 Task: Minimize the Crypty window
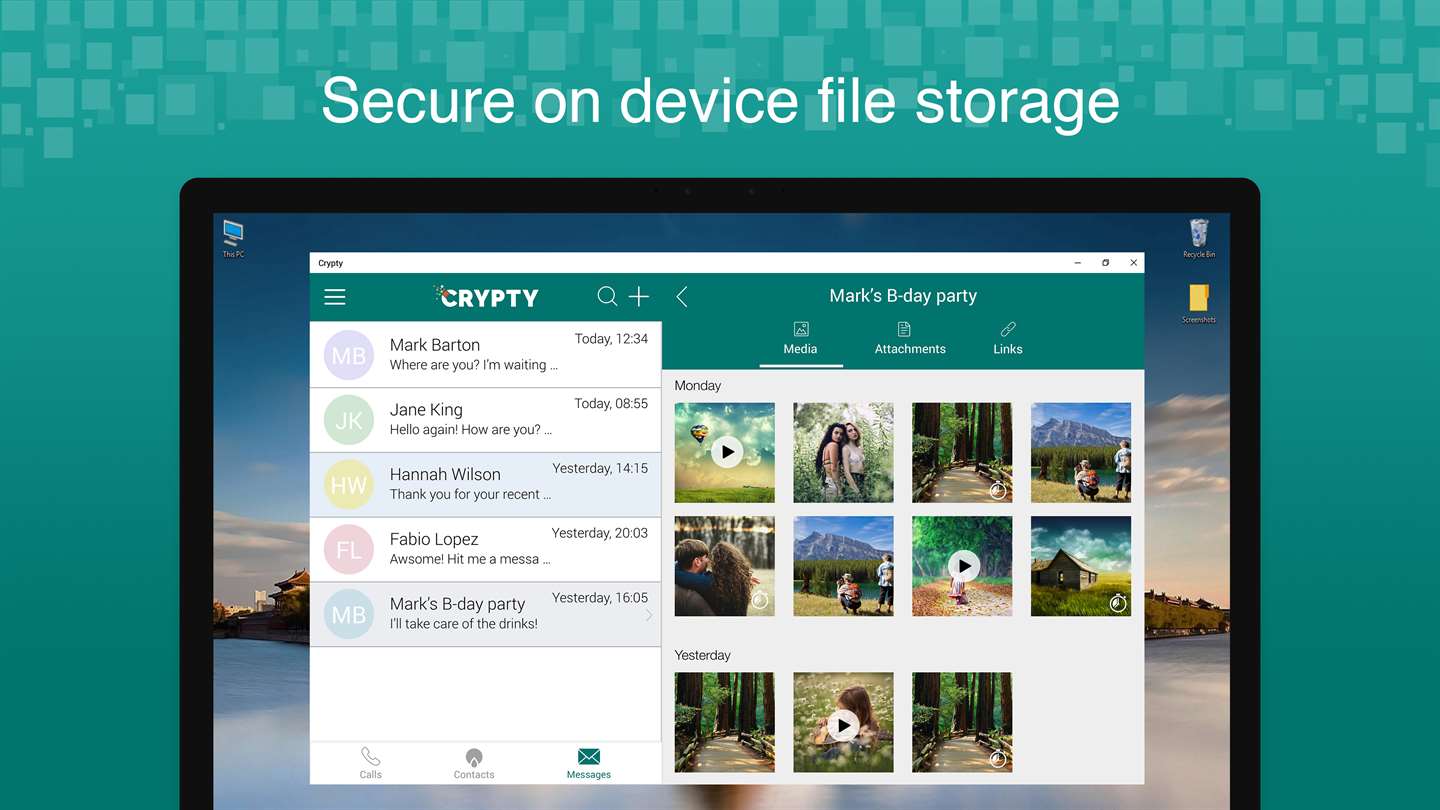coord(1078,263)
